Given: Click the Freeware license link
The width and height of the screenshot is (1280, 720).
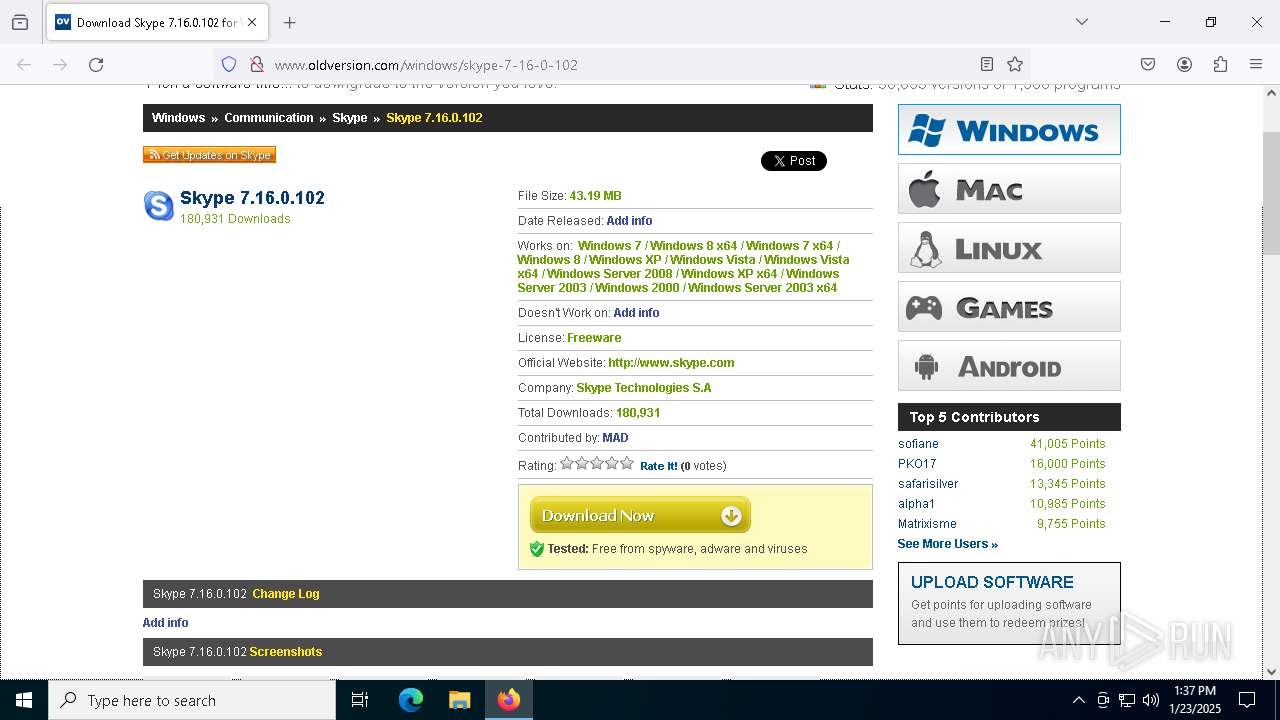Looking at the screenshot, I should click(x=594, y=338).
